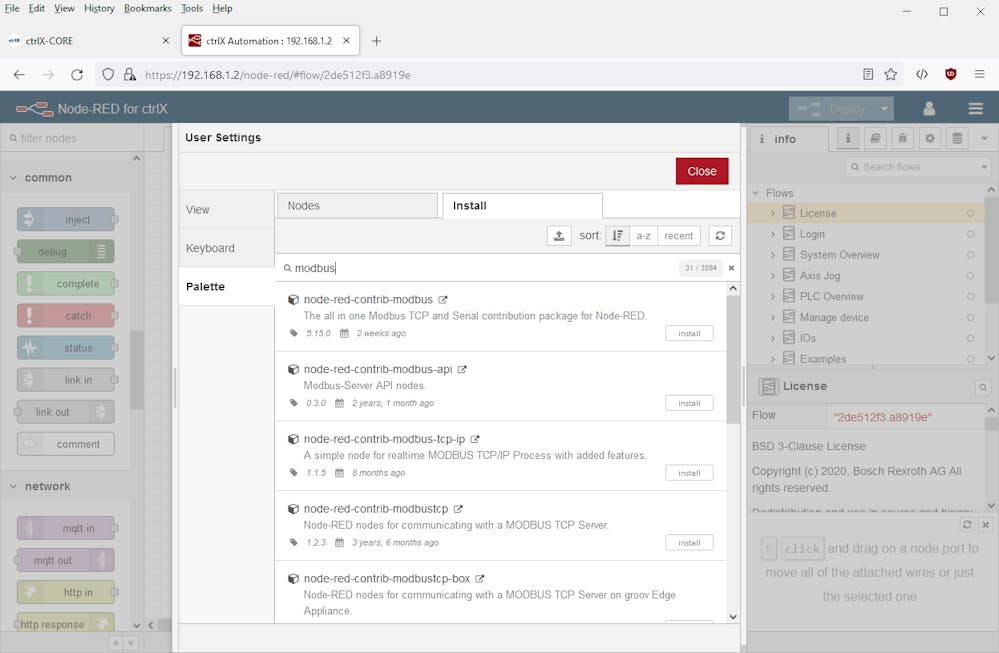Open the user account menu
Image resolution: width=999 pixels, height=653 pixels.
click(929, 109)
